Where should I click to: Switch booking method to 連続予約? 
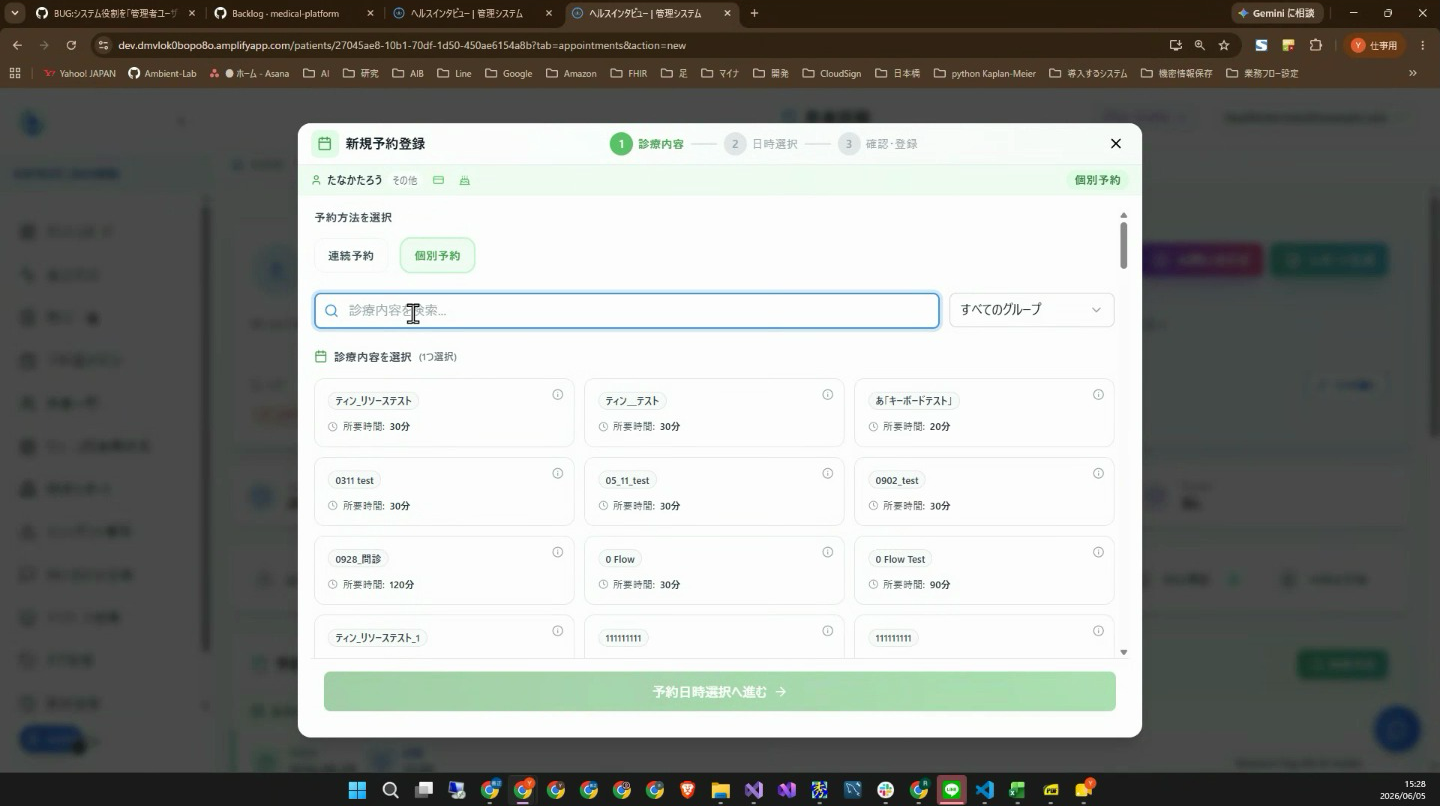tap(351, 256)
